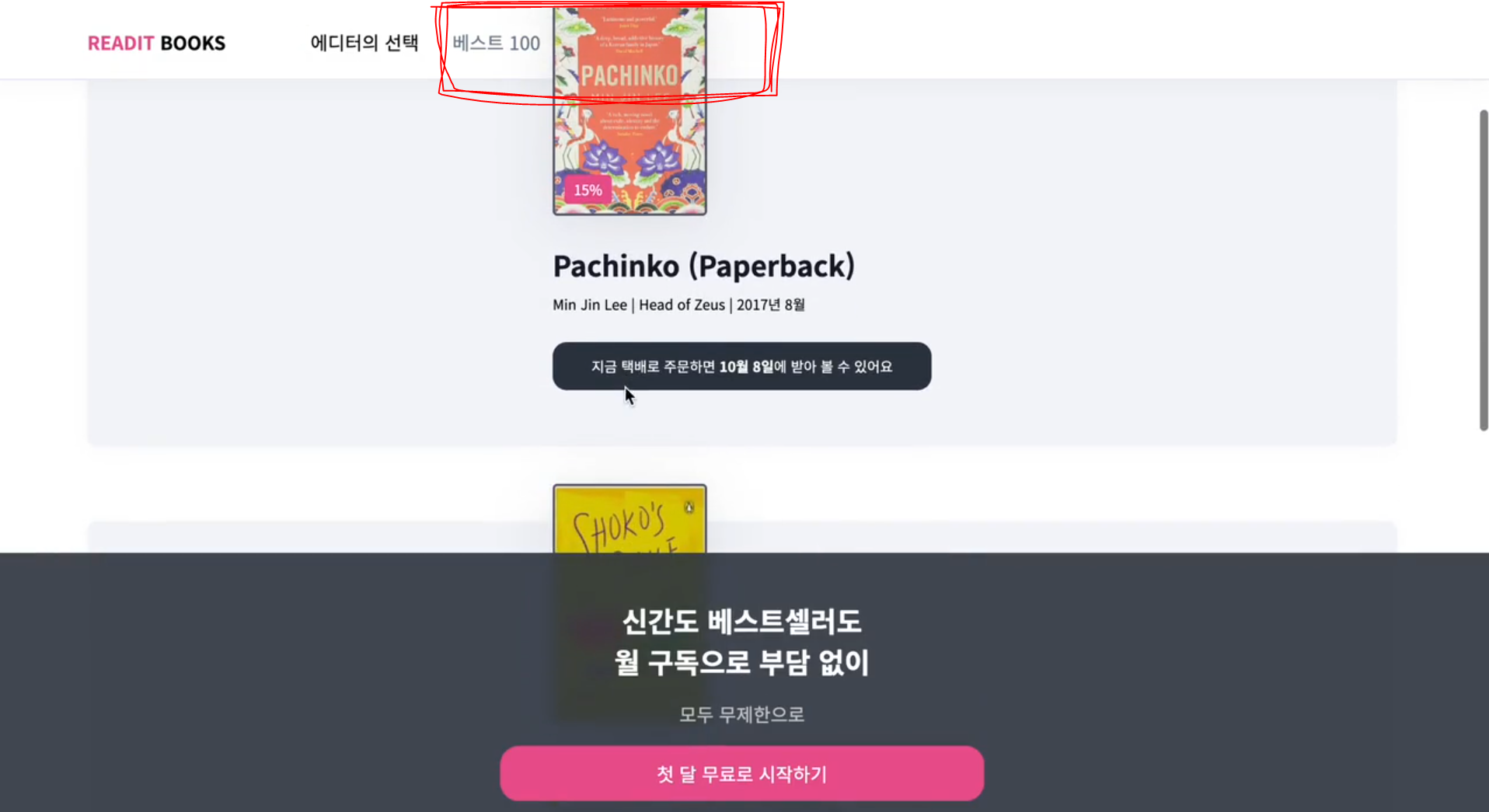The width and height of the screenshot is (1489, 812).
Task: Click the 모두 무제한으로 subtitle text
Action: click(x=741, y=714)
